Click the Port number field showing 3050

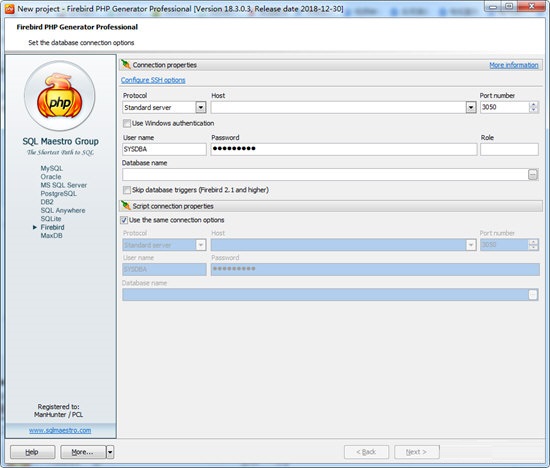click(x=504, y=107)
